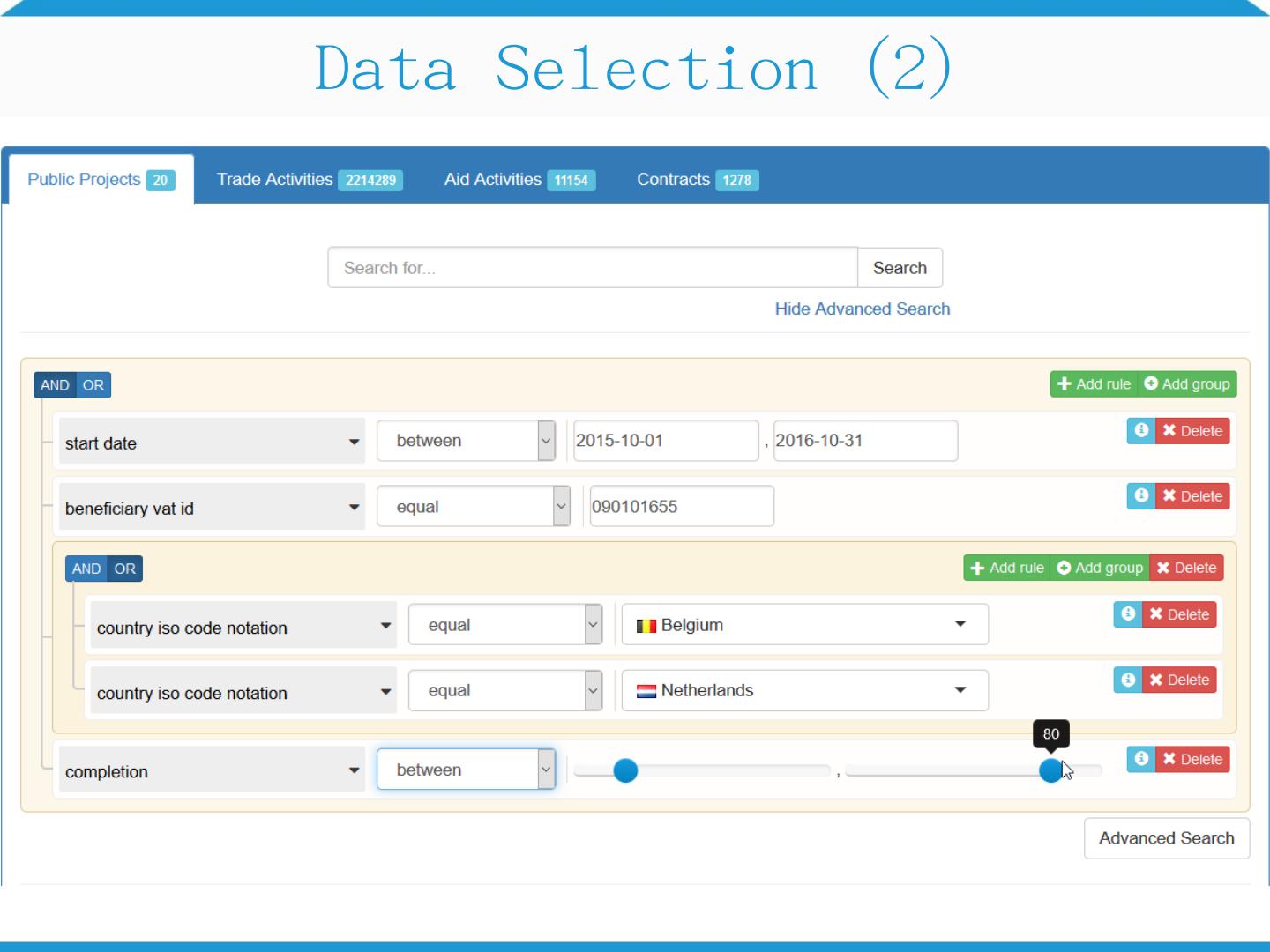The image size is (1270, 952).
Task: Set nested group condition to AND
Action: click(86, 569)
